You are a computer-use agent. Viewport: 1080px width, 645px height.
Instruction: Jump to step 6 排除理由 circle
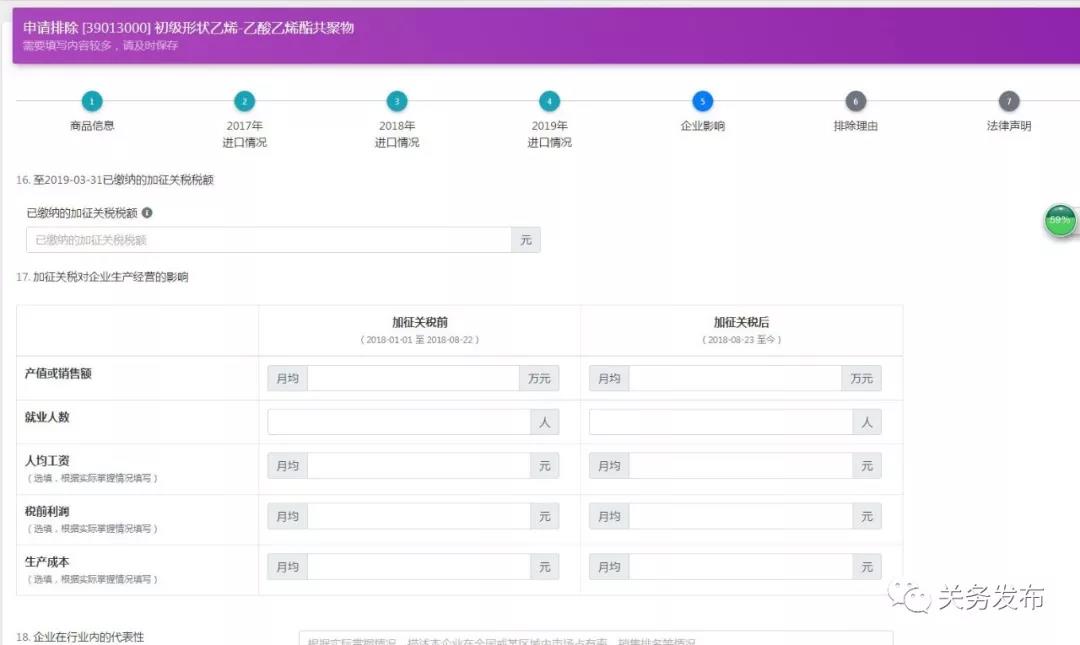click(855, 101)
